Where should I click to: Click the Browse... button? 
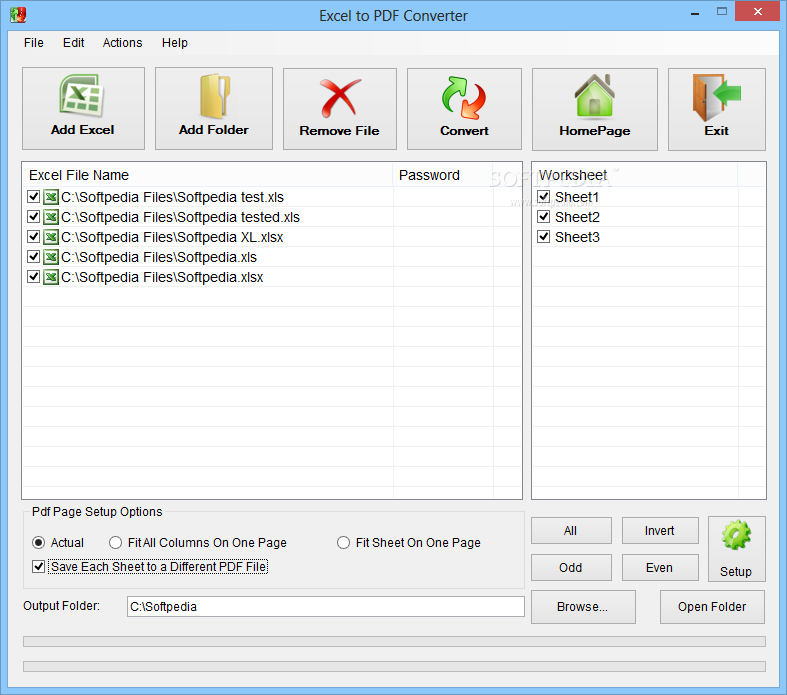coord(583,607)
